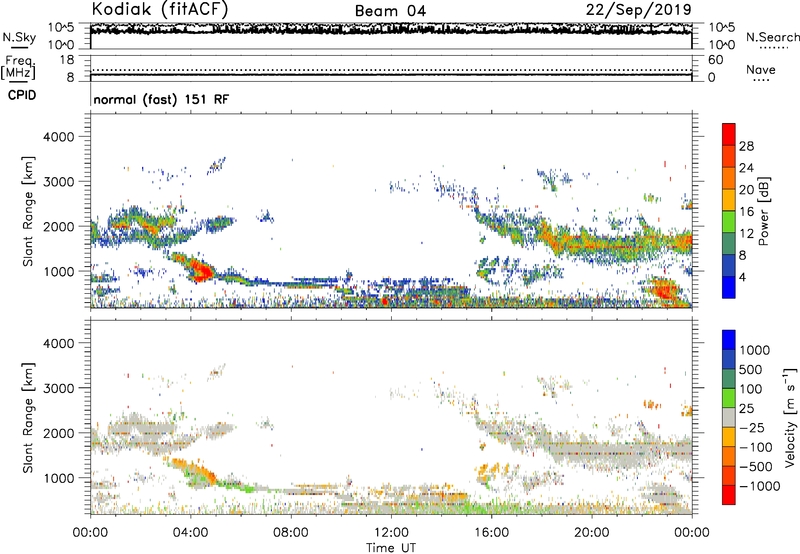The width and height of the screenshot is (800, 554).
Task: Click the 12:00 time axis tick label
Action: [391, 533]
